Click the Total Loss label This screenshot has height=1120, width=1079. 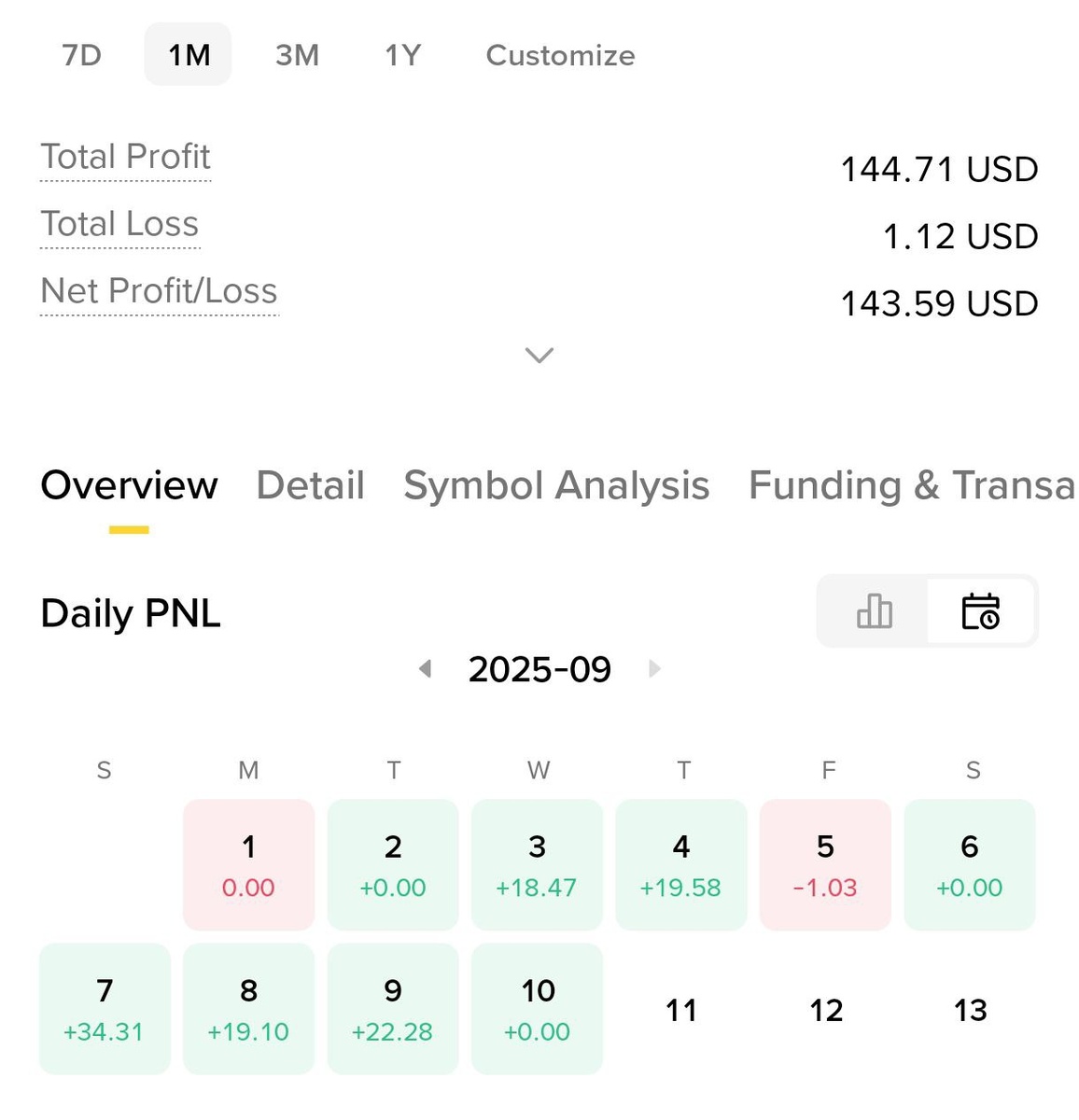point(119,224)
